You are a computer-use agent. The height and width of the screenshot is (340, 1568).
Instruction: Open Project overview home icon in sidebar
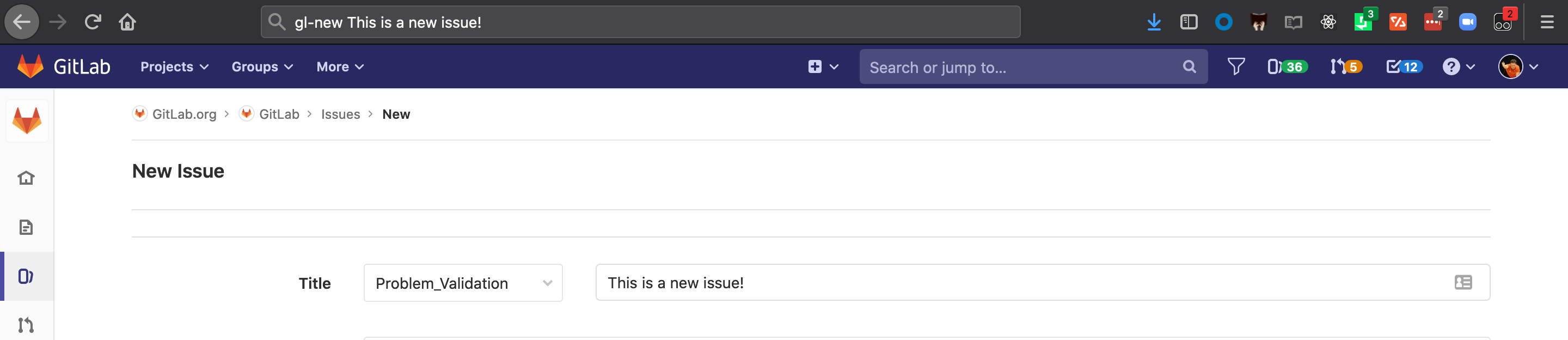tap(26, 178)
